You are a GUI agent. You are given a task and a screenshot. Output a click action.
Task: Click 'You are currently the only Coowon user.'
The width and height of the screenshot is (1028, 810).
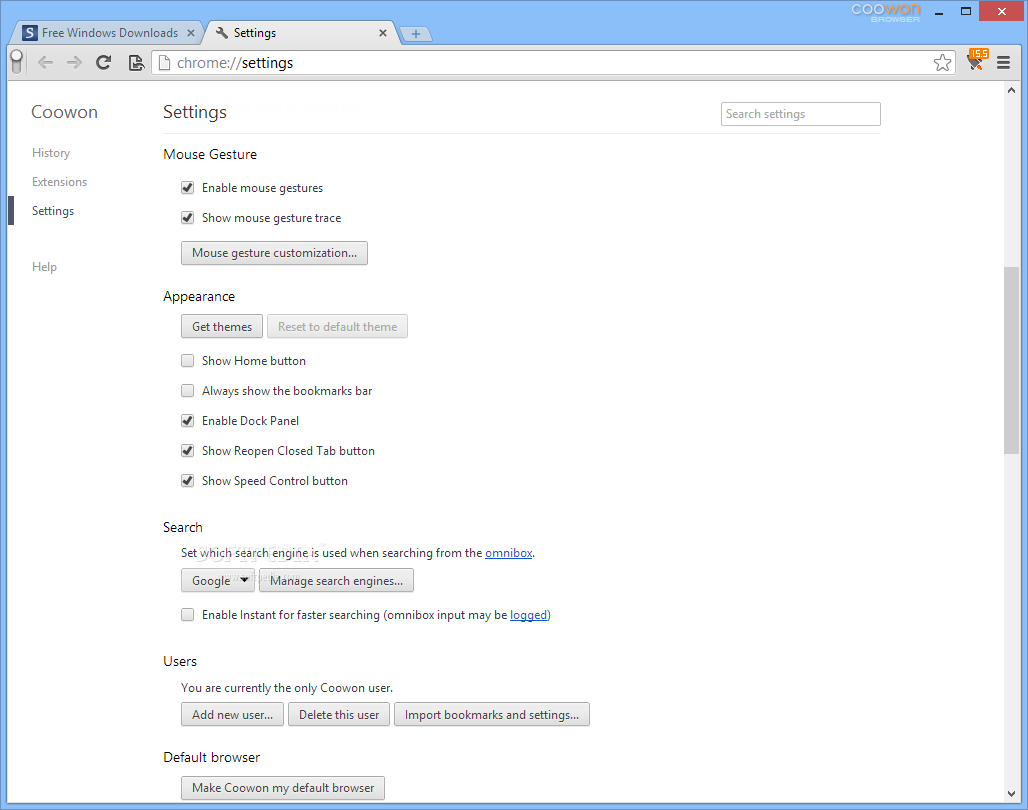[287, 688]
